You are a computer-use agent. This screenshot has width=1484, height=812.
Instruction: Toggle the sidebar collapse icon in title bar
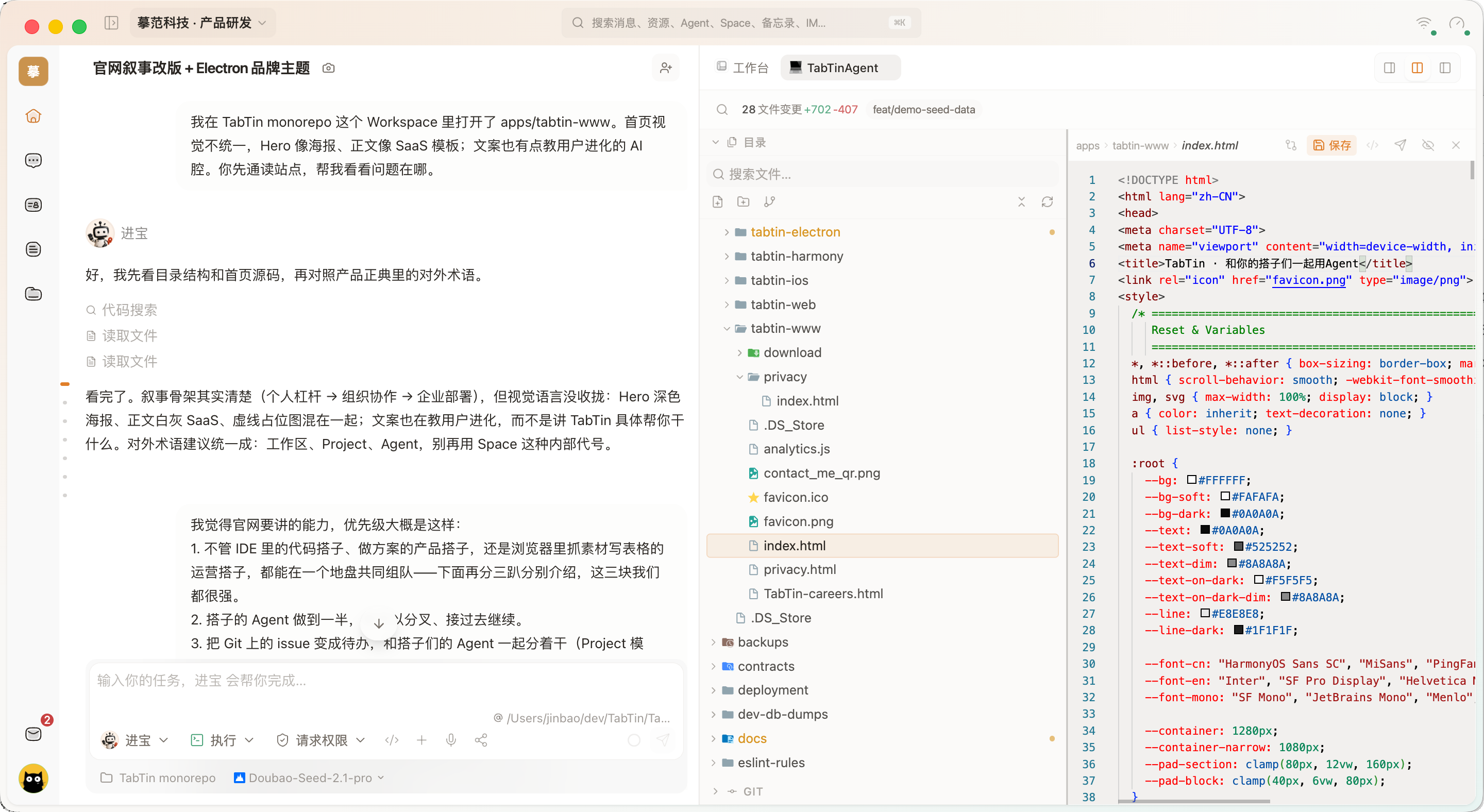coord(111,23)
